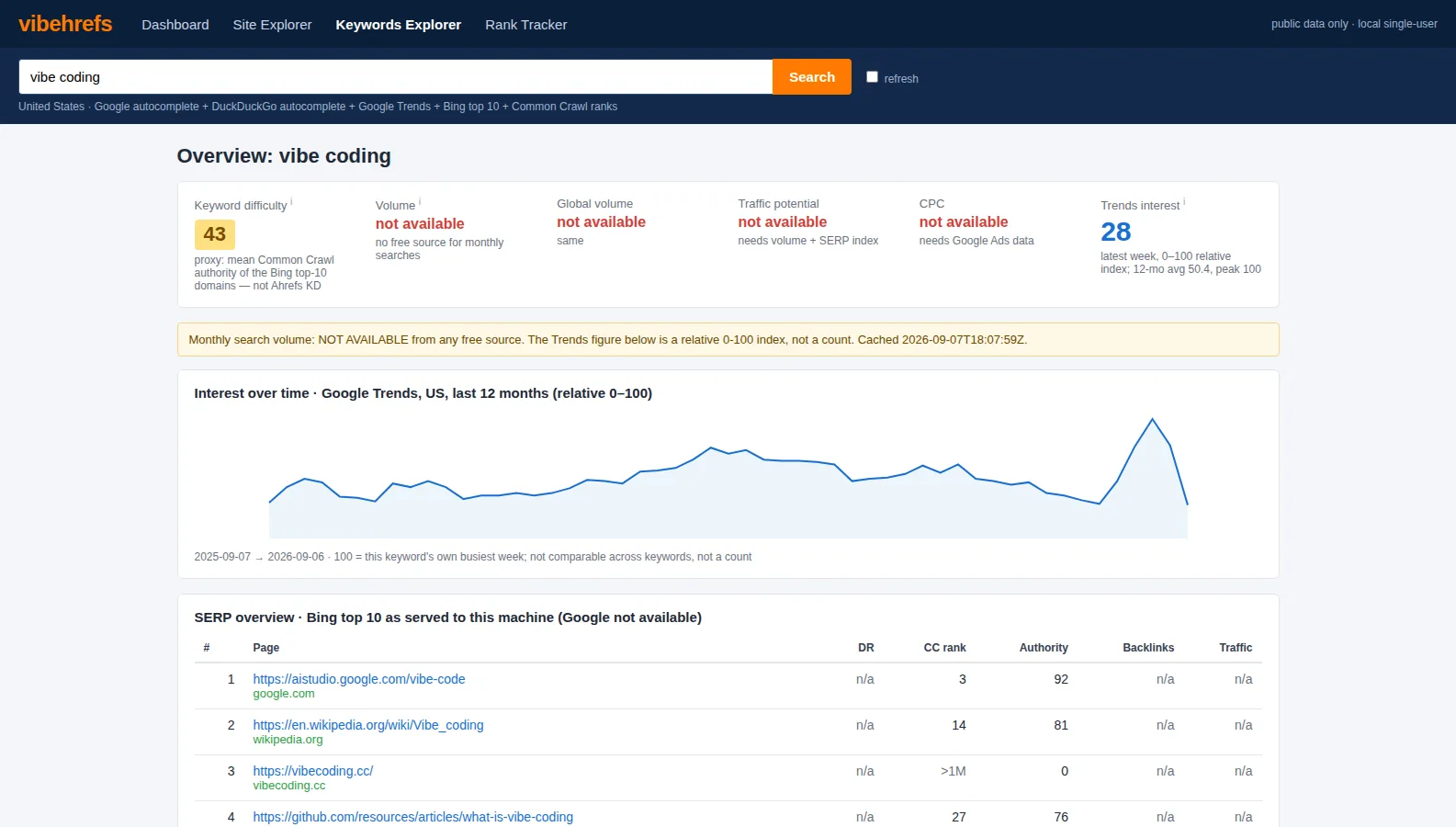The width and height of the screenshot is (1456, 827).
Task: Visit the vibecoding.cc result link
Action: pyautogui.click(x=312, y=771)
